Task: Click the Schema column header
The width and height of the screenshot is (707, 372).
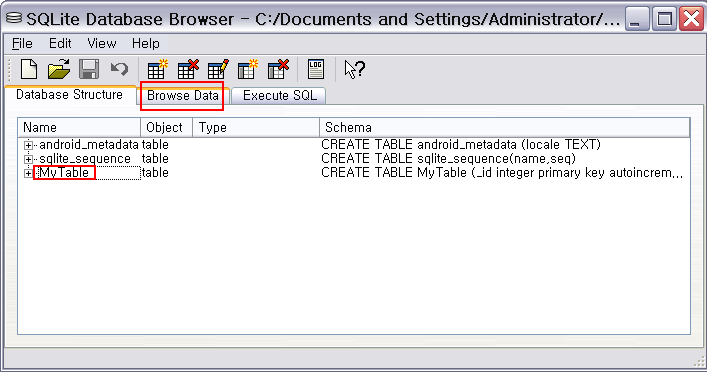Action: (505, 128)
